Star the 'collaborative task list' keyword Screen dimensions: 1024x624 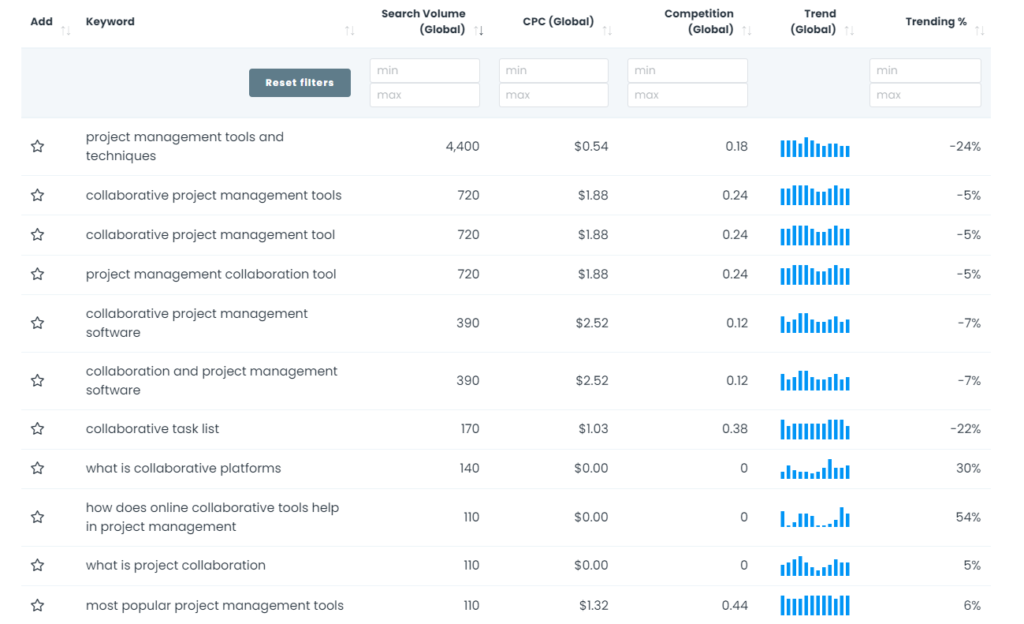37,429
